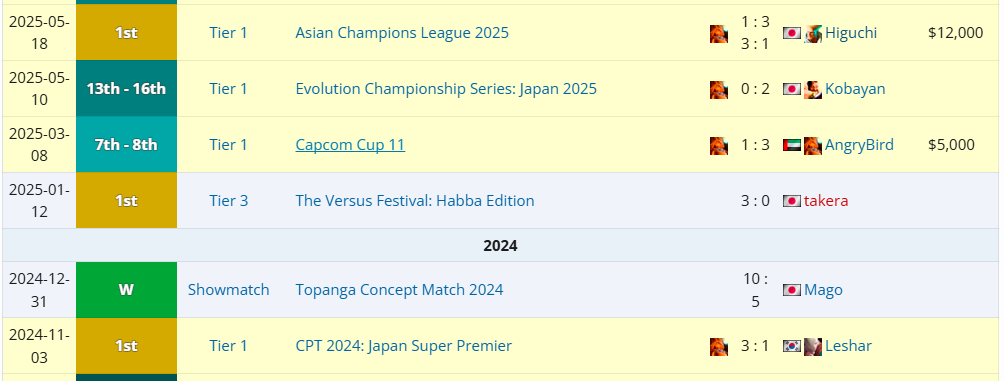This screenshot has height=381, width=1004.
Task: Open the takera player page
Action: click(x=826, y=200)
